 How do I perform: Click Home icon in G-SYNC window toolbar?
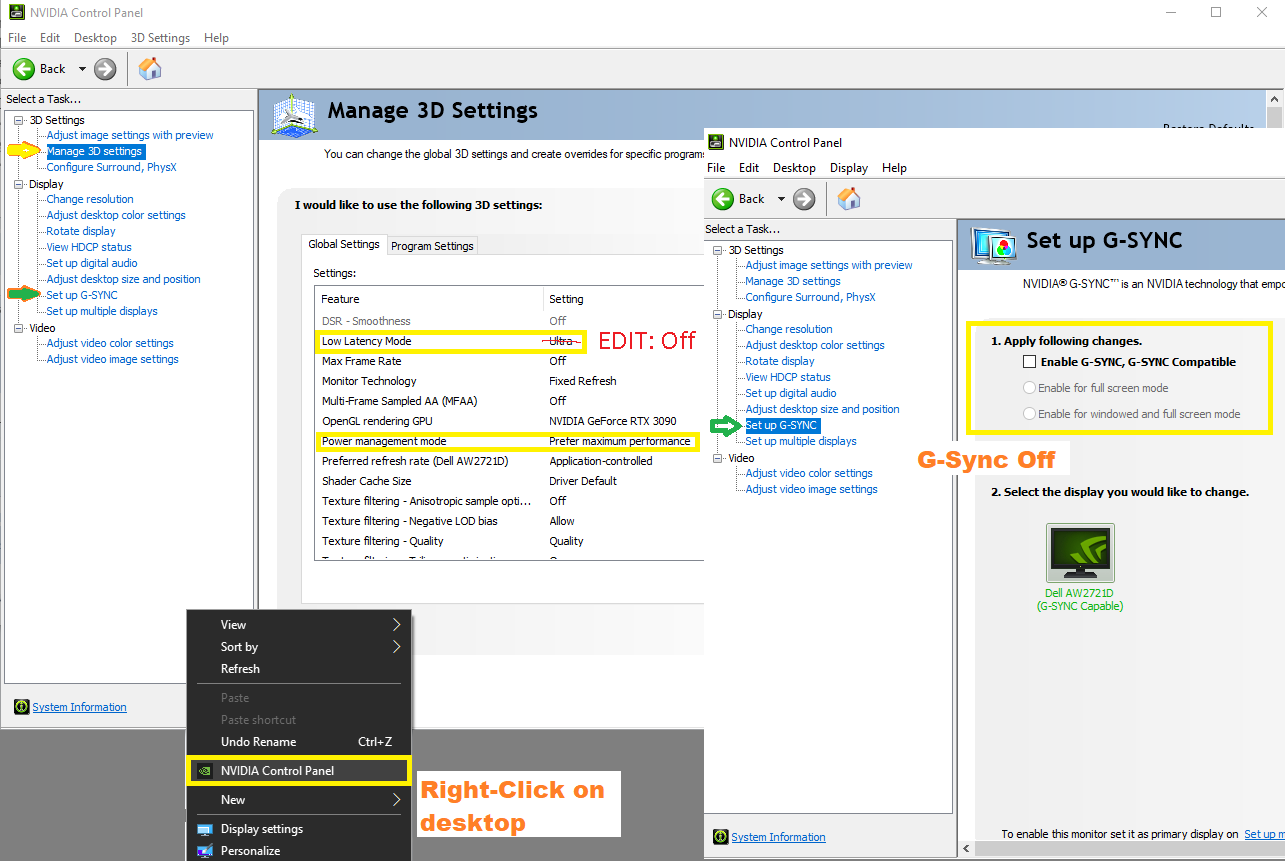pos(849,199)
